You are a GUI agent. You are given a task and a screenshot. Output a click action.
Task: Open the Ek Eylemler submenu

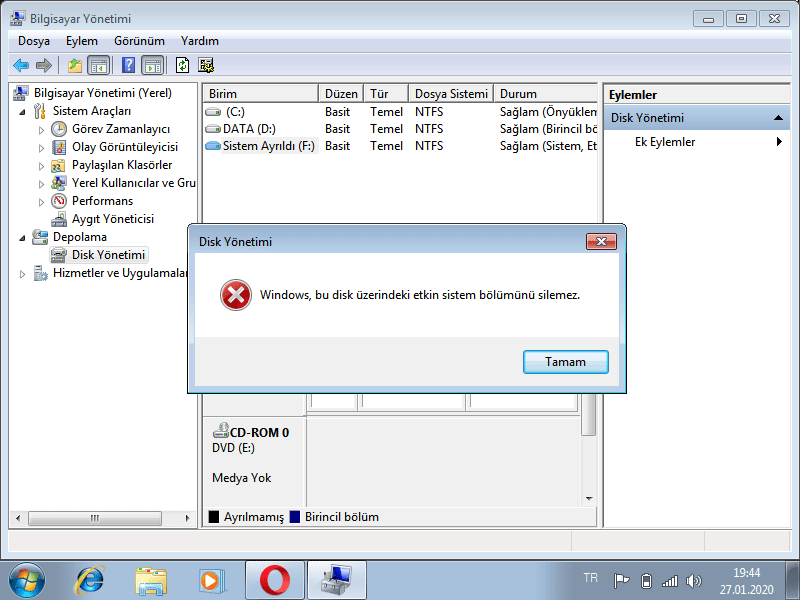pos(697,142)
